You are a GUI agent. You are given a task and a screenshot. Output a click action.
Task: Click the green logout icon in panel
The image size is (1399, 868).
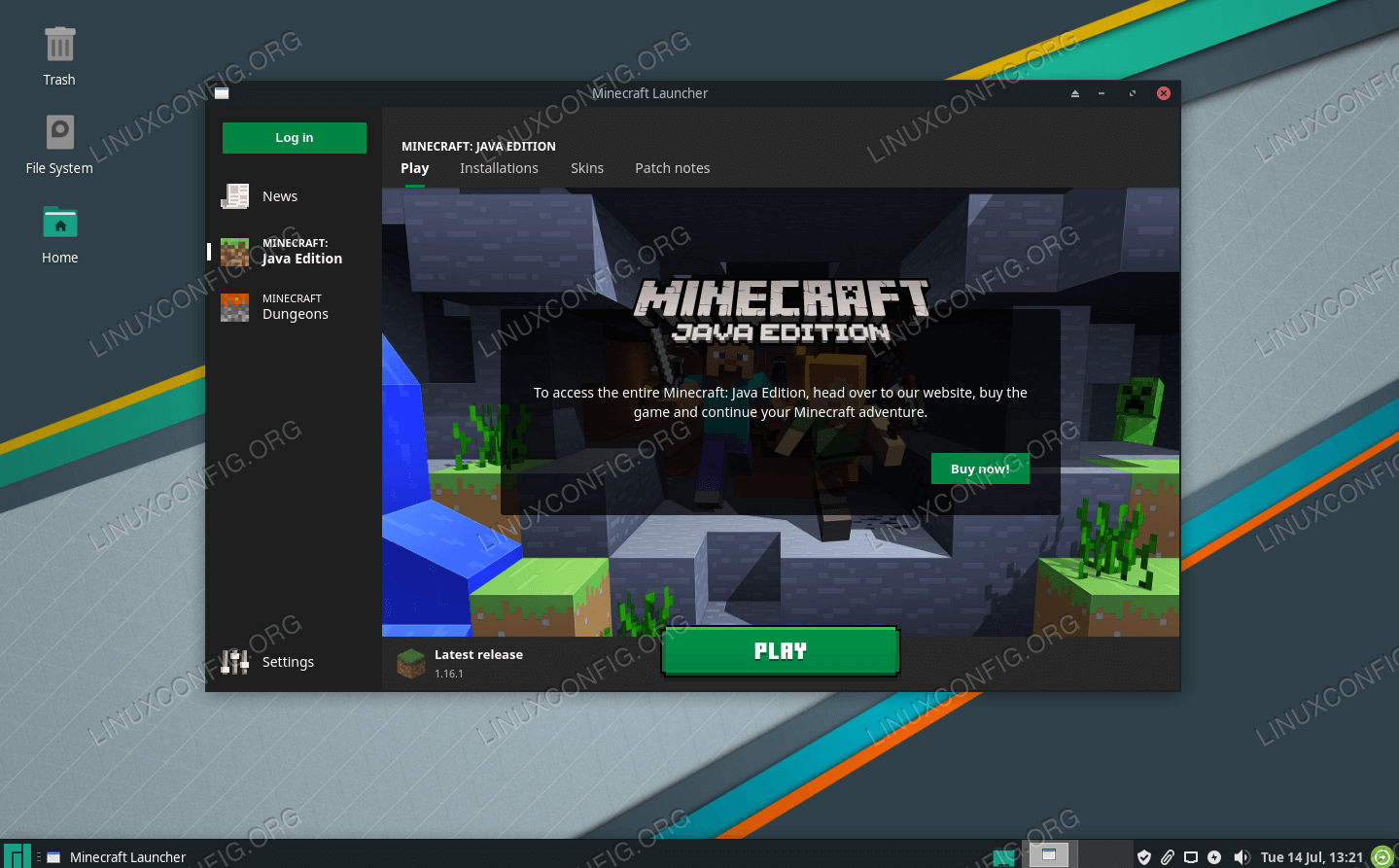click(x=1382, y=856)
